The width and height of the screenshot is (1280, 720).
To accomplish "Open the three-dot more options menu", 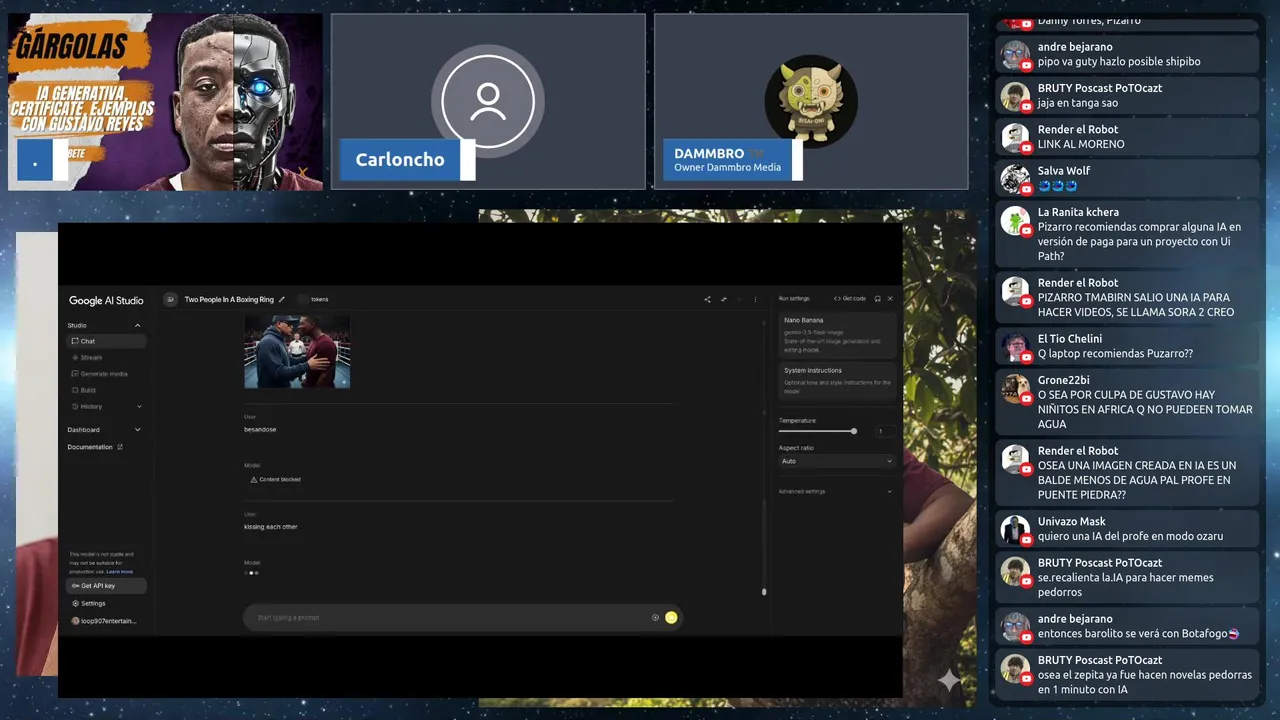I will coord(755,299).
